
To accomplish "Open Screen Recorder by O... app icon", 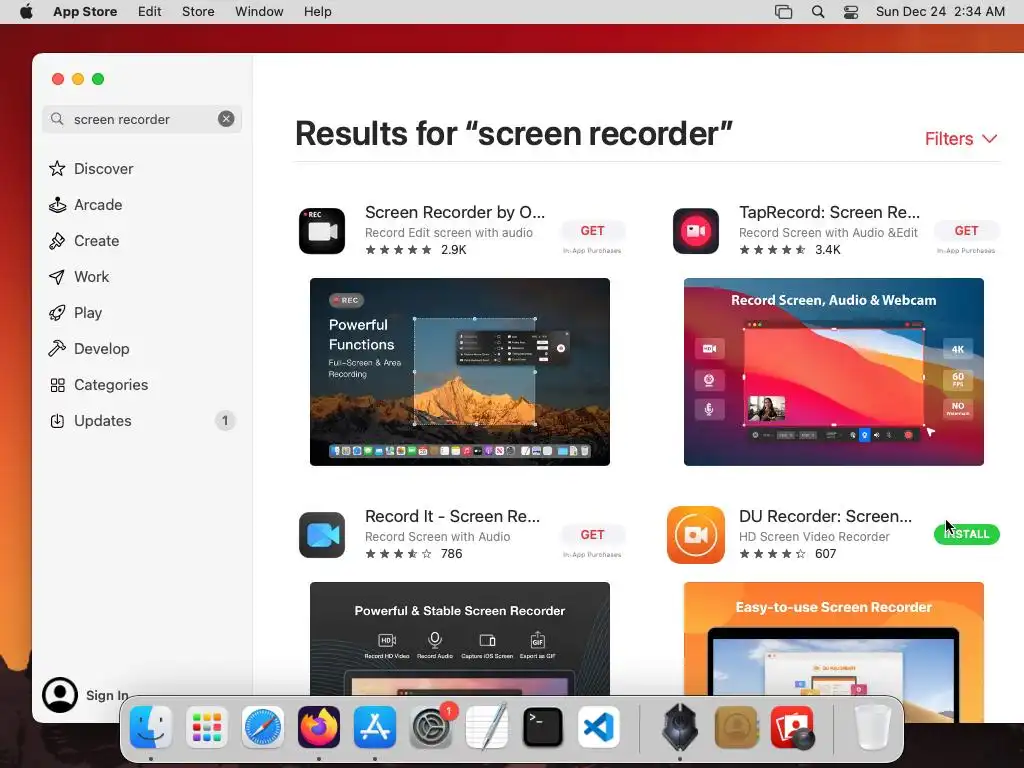I will [321, 231].
